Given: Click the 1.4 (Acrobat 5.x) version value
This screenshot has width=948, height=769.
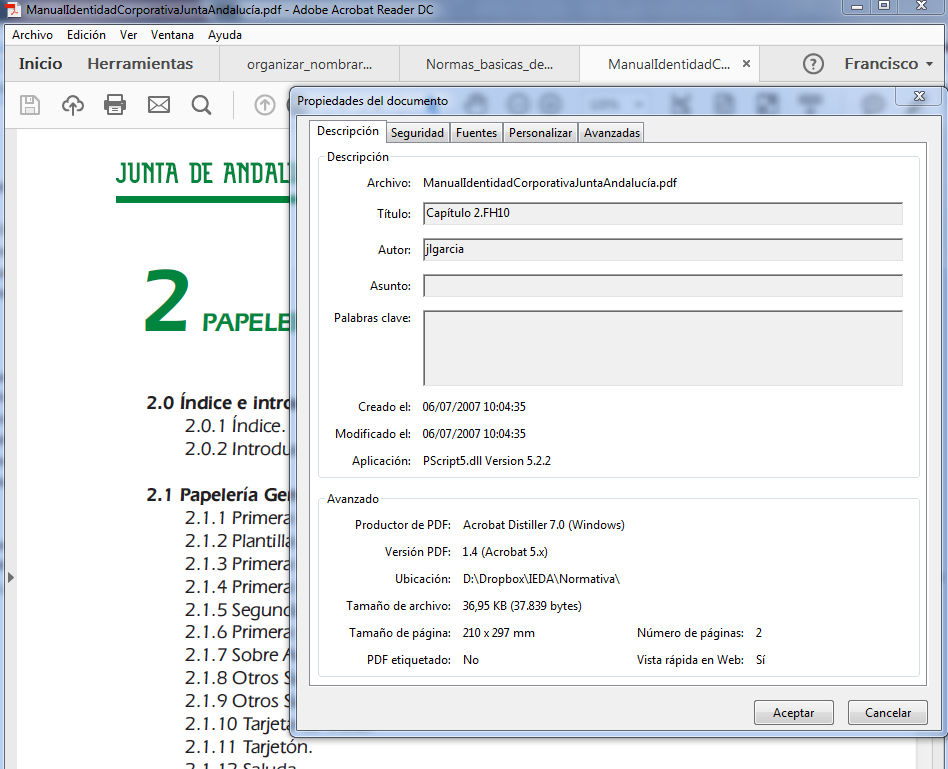Looking at the screenshot, I should 505,552.
